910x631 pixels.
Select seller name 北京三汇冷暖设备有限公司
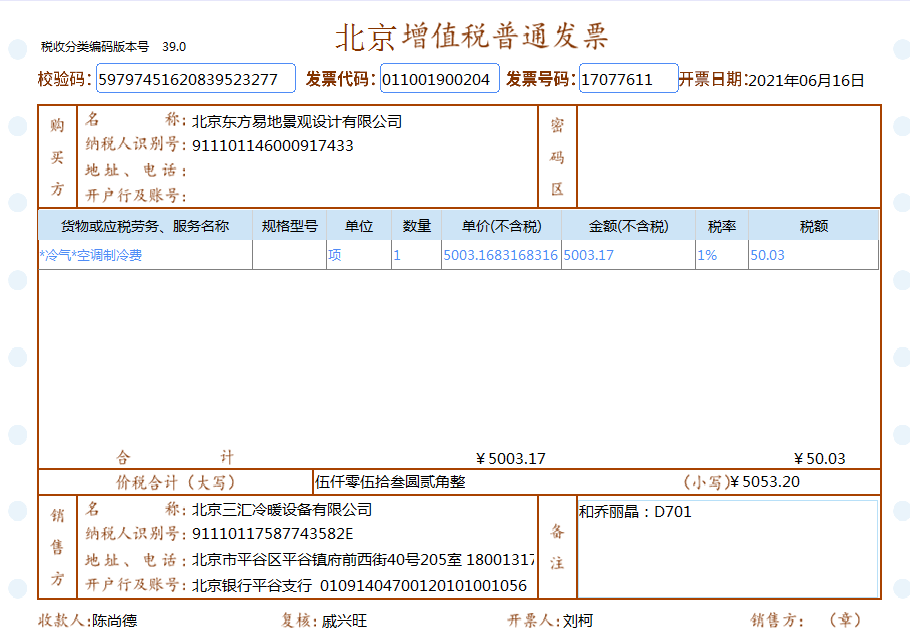click(282, 510)
